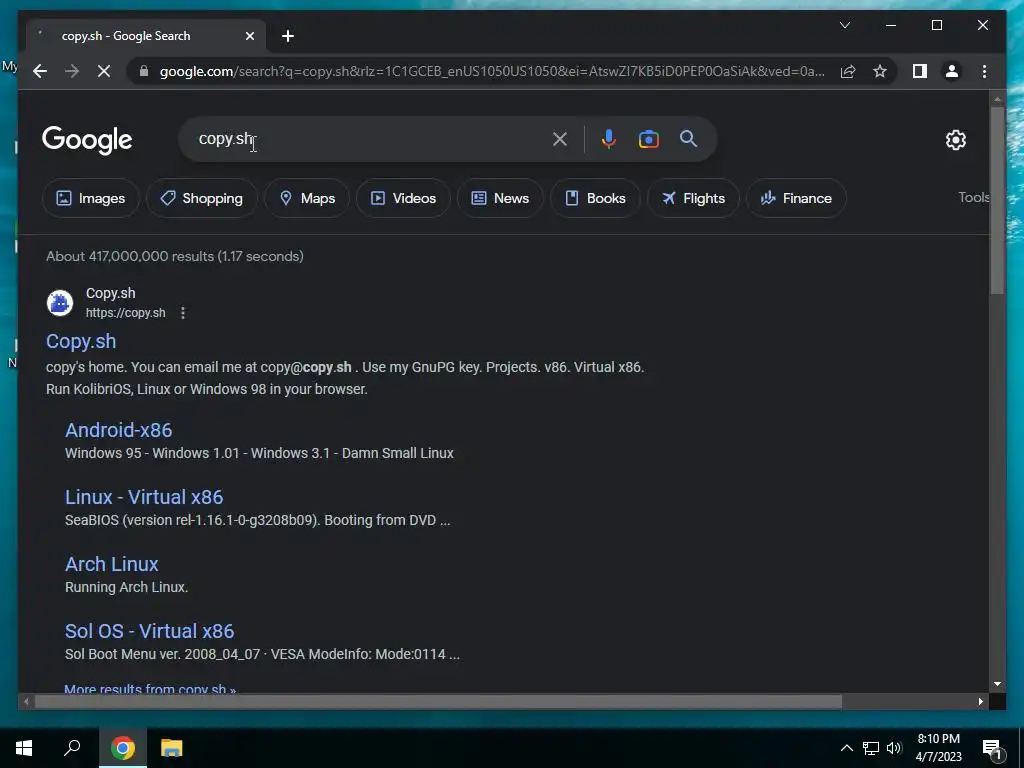Switch to News results
The height and width of the screenshot is (768, 1024).
(x=500, y=198)
